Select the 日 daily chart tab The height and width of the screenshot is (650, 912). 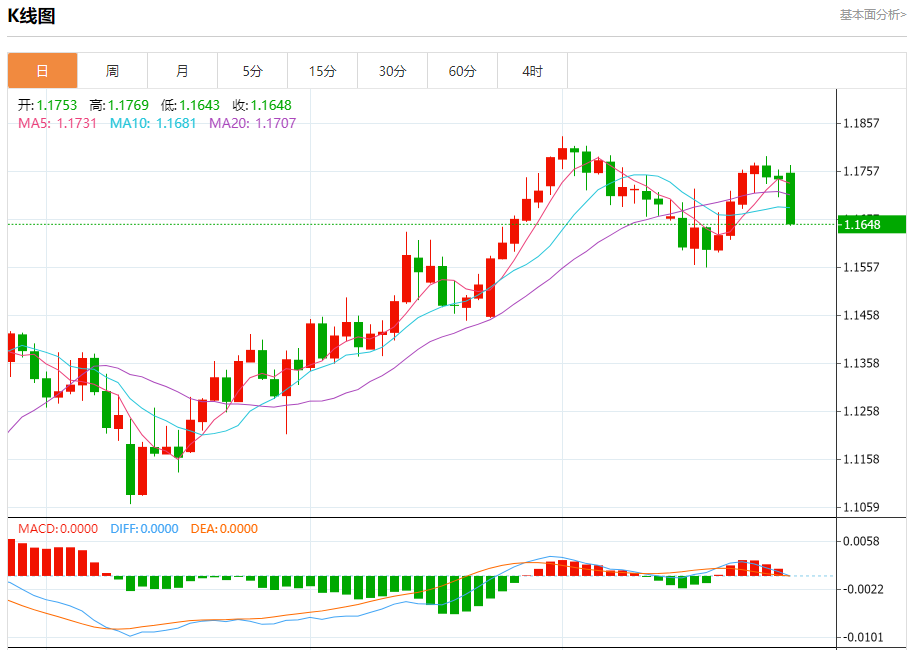point(42,71)
